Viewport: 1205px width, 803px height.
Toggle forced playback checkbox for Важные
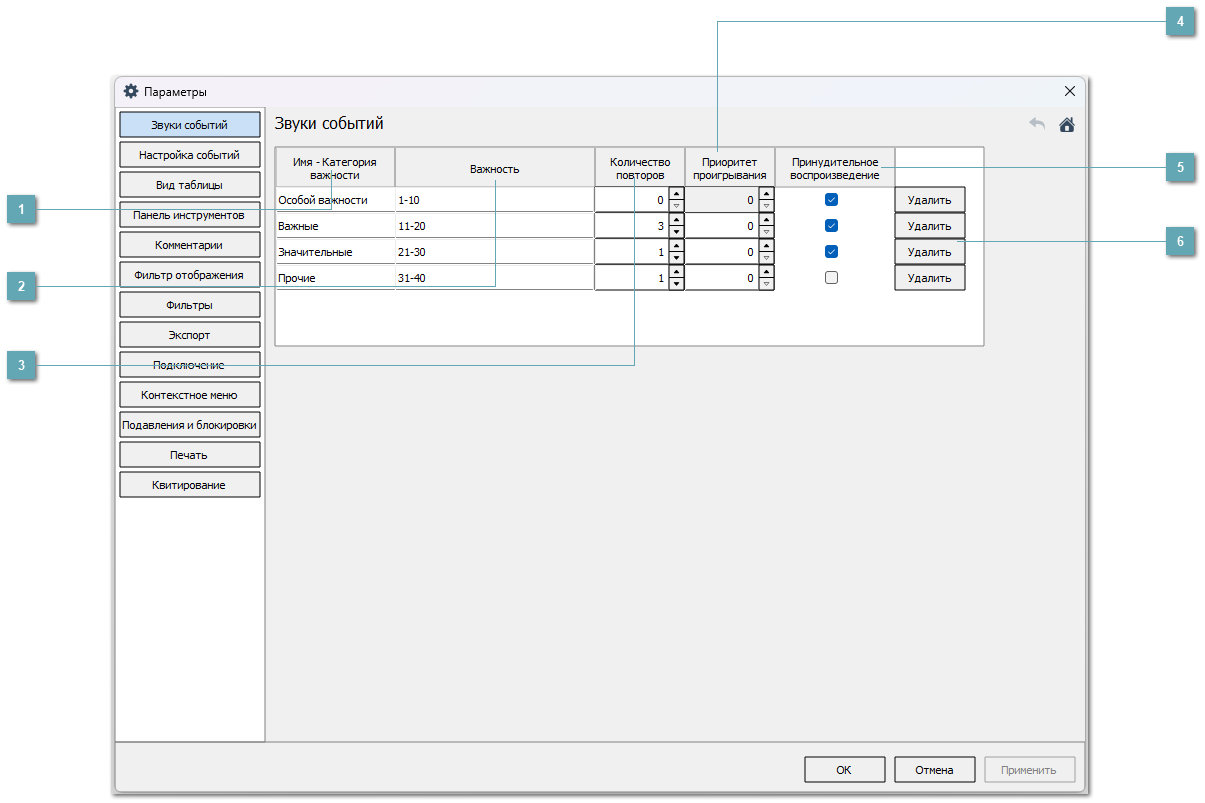(x=831, y=226)
